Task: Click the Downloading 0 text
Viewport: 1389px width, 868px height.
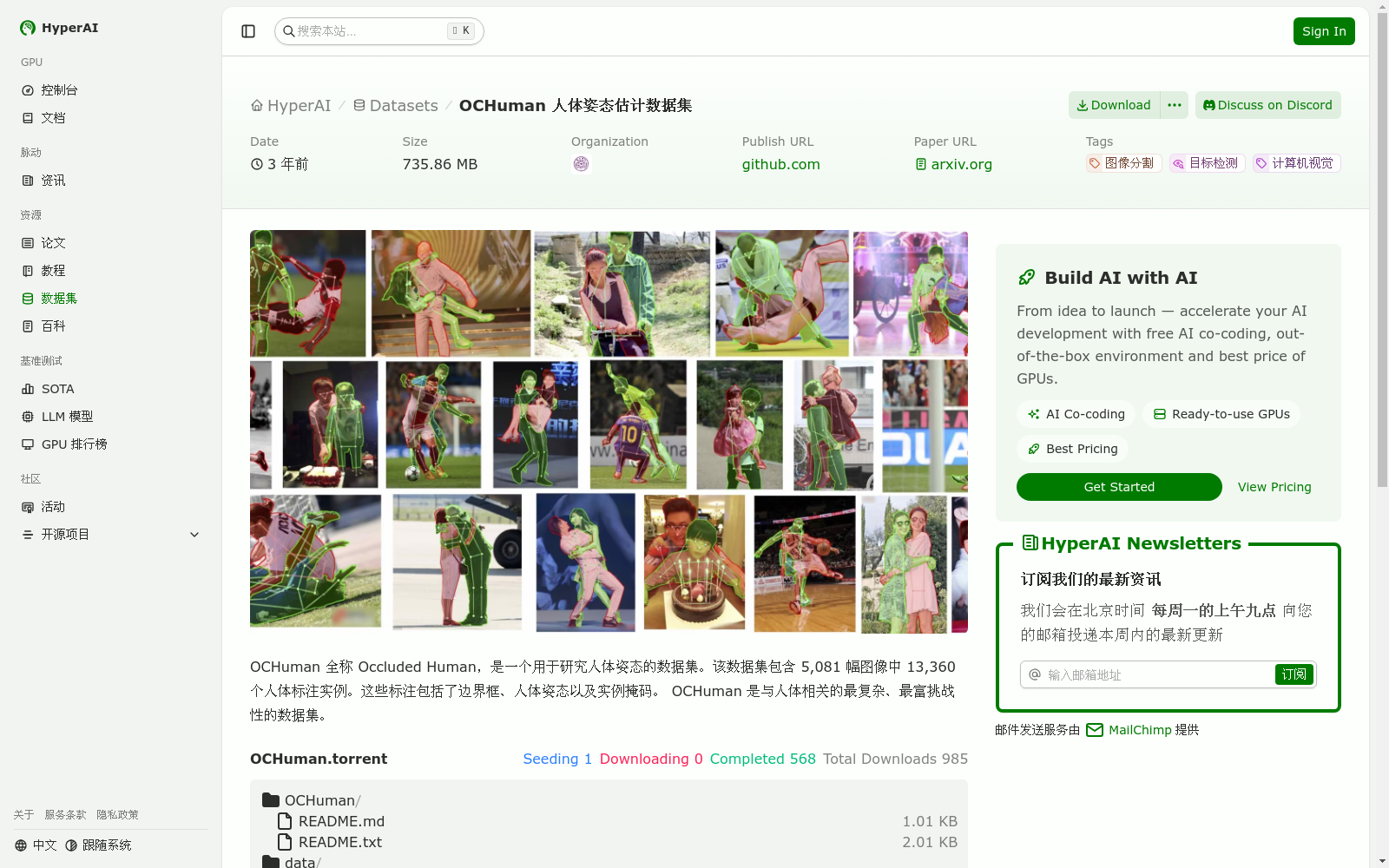Action: [x=651, y=759]
